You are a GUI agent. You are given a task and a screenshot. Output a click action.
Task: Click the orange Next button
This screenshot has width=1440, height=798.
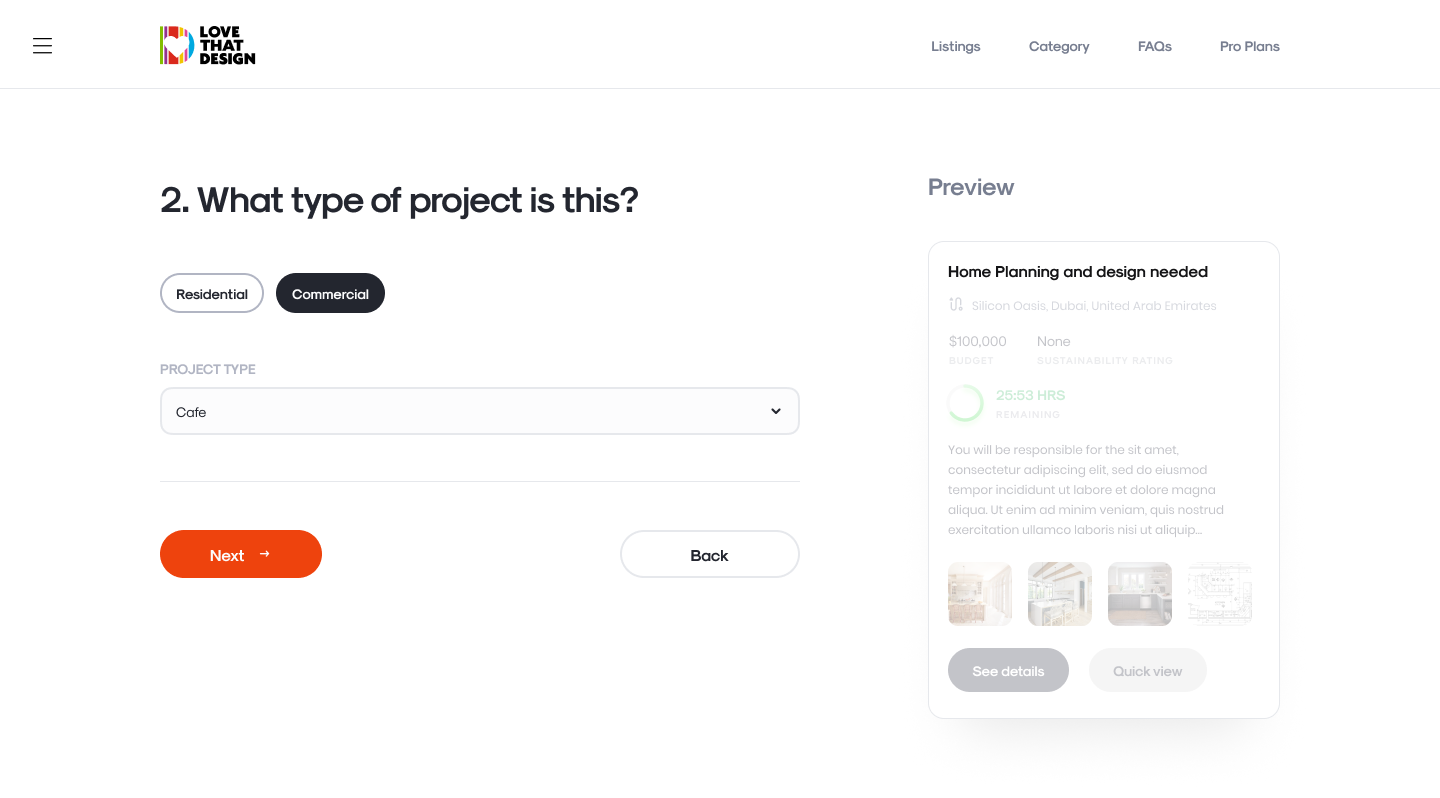[241, 554]
